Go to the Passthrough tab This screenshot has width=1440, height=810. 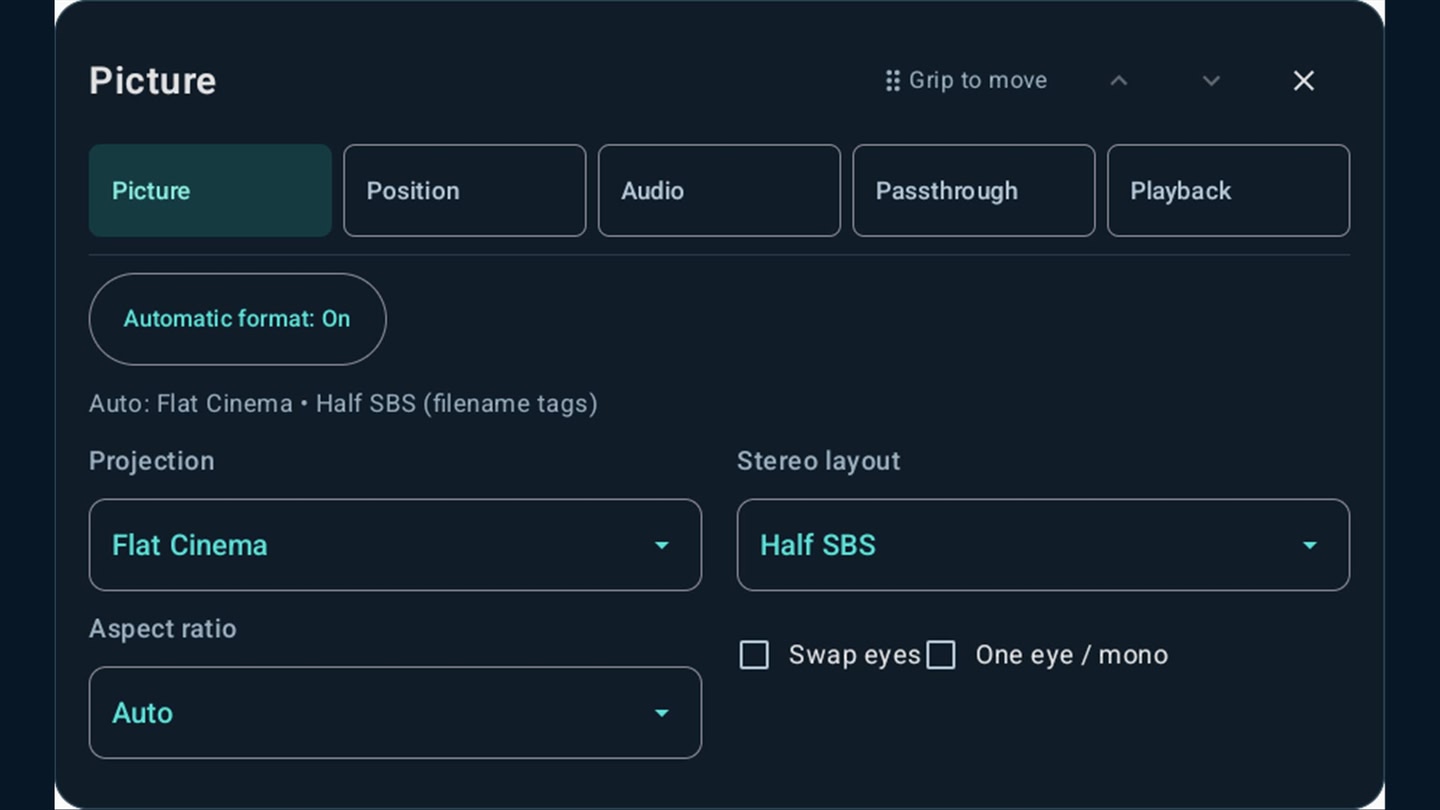pos(974,191)
